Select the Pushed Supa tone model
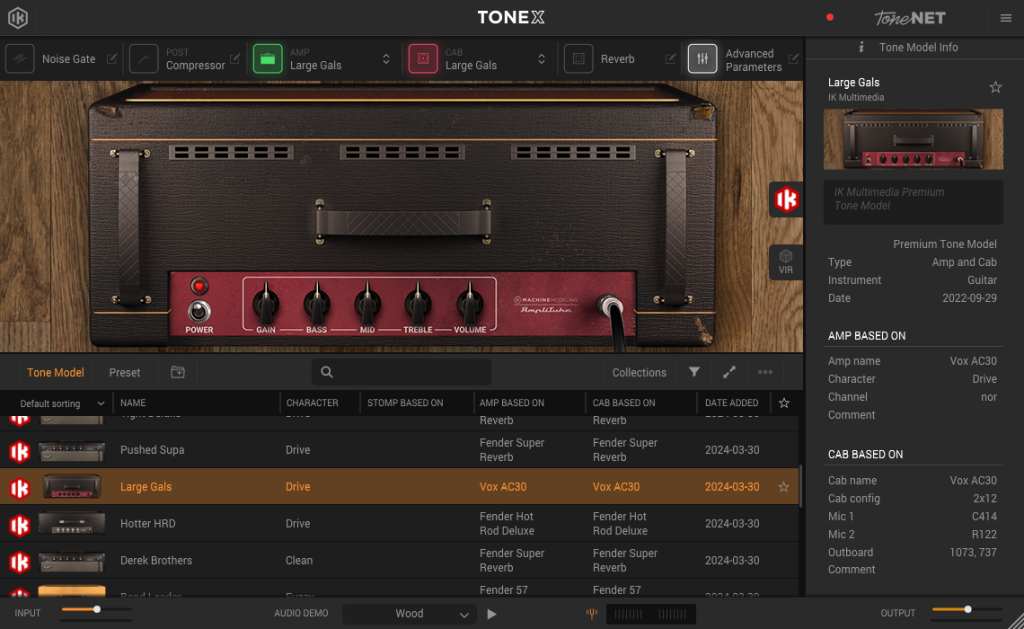 pyautogui.click(x=399, y=450)
